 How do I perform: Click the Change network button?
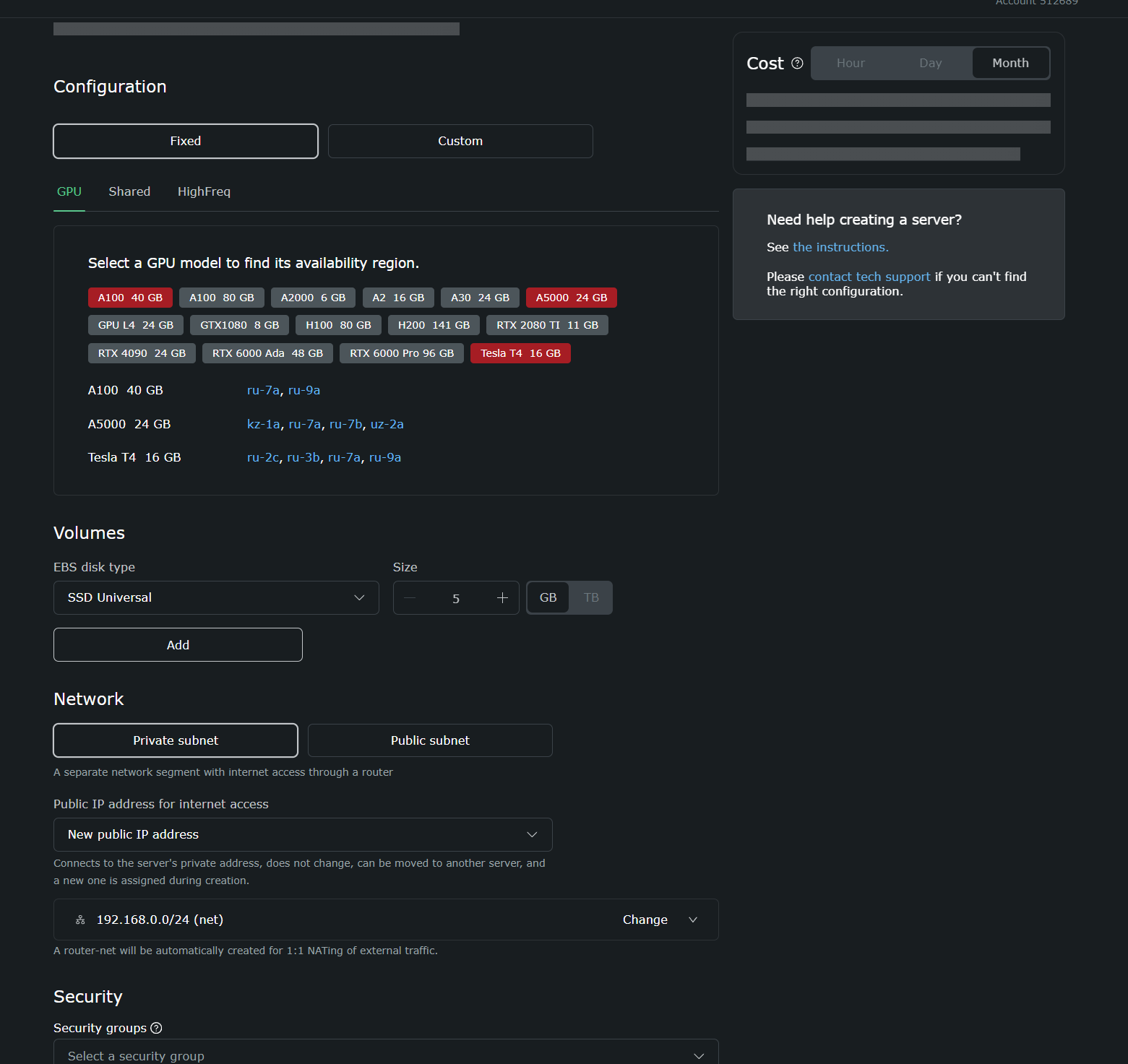(645, 920)
